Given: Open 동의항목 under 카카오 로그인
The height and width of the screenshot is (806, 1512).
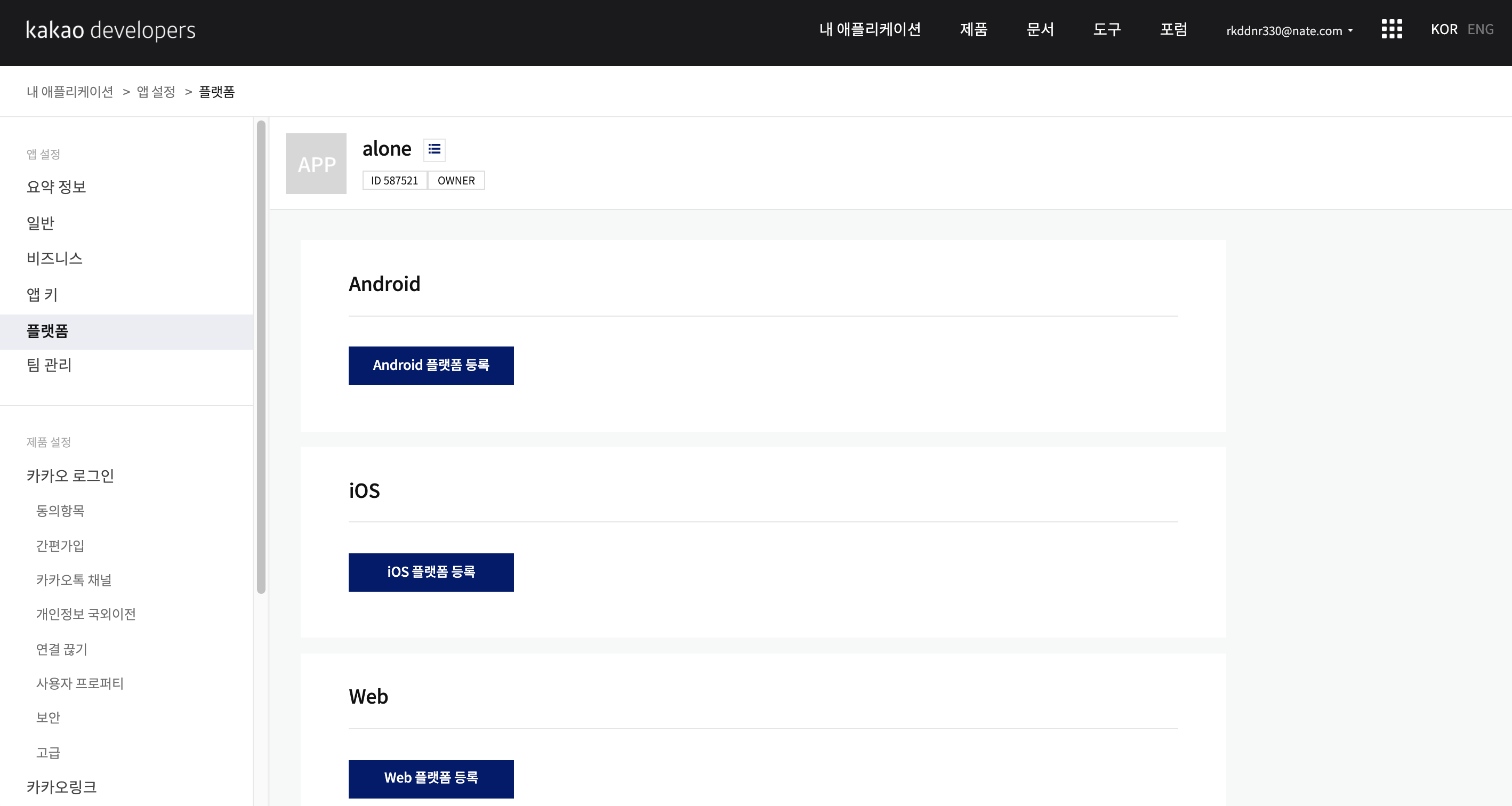Looking at the screenshot, I should click(x=60, y=511).
